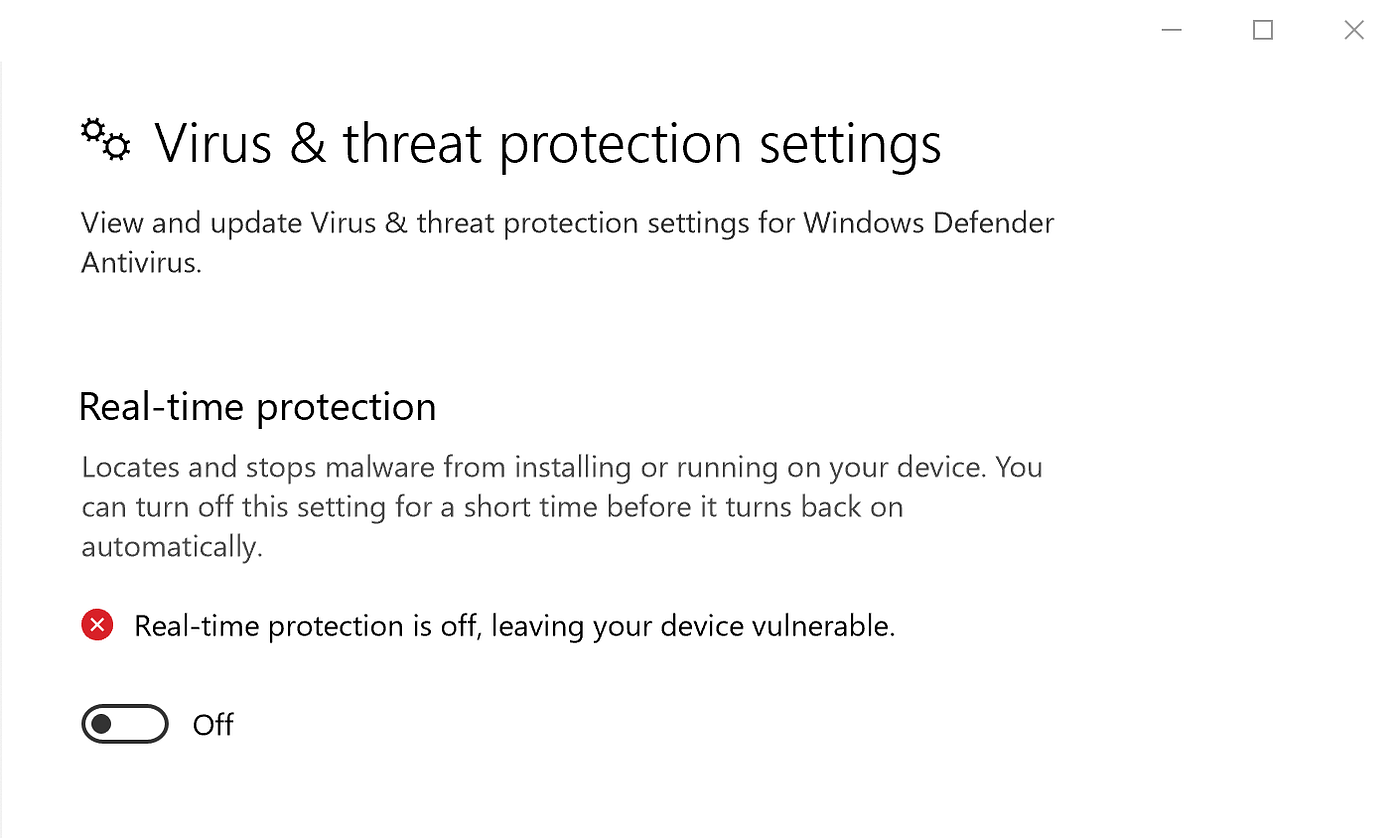This screenshot has width=1400, height=838.
Task: Click the gray strip on the left window edge
Action: (x=2, y=450)
